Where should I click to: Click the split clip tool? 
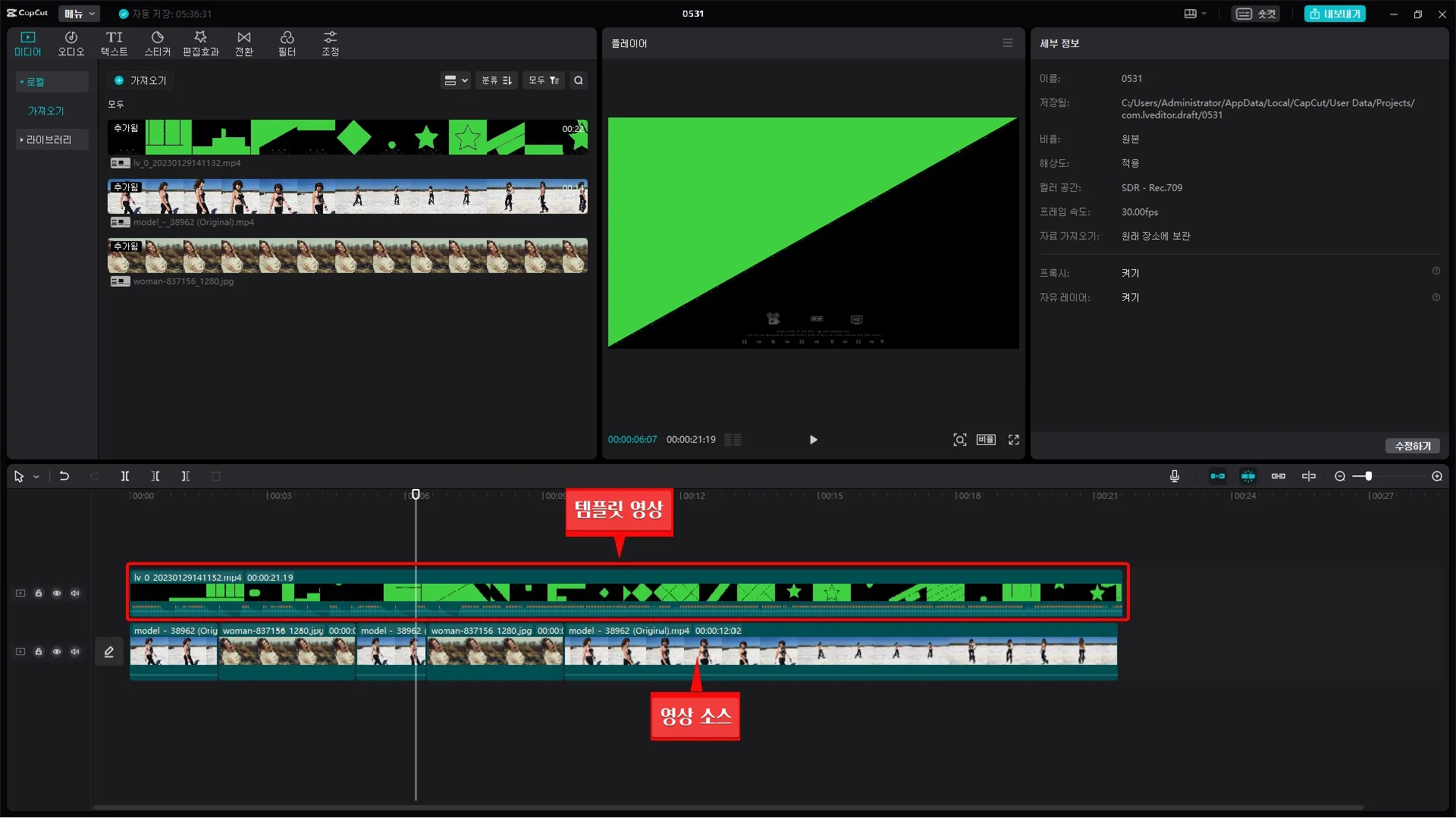(125, 476)
